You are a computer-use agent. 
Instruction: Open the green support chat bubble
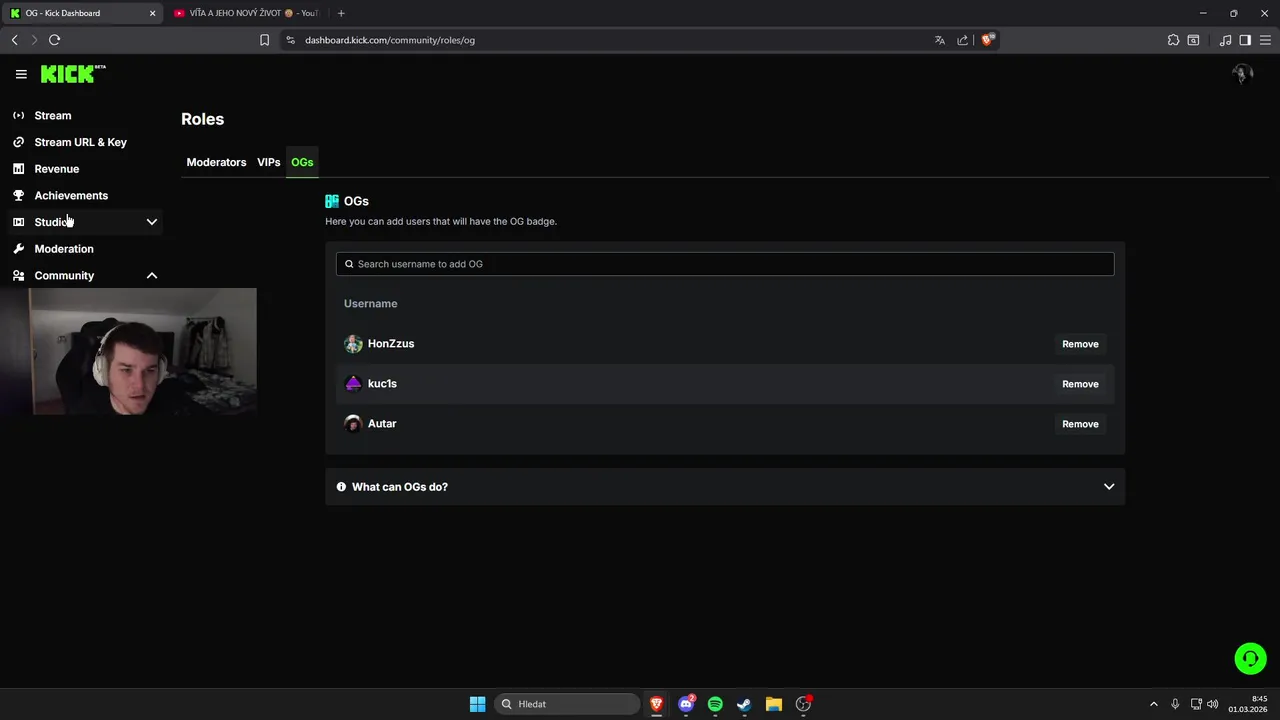point(1250,658)
